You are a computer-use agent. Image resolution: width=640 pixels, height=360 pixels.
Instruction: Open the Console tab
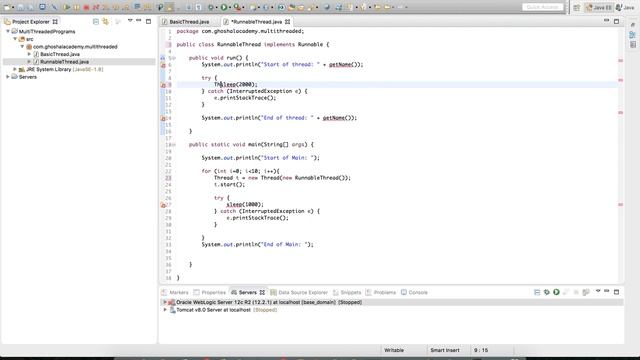point(414,292)
